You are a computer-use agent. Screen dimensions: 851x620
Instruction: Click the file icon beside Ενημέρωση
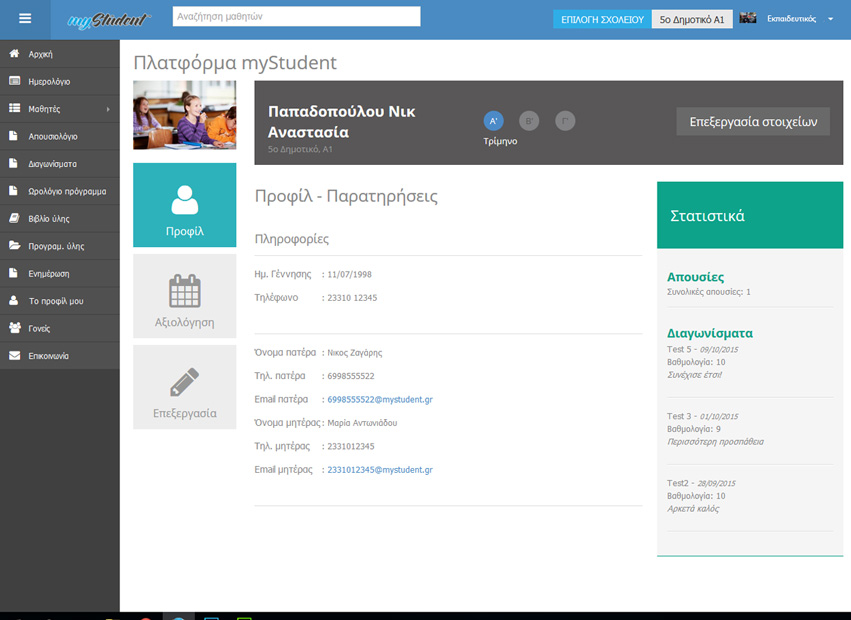tap(14, 273)
